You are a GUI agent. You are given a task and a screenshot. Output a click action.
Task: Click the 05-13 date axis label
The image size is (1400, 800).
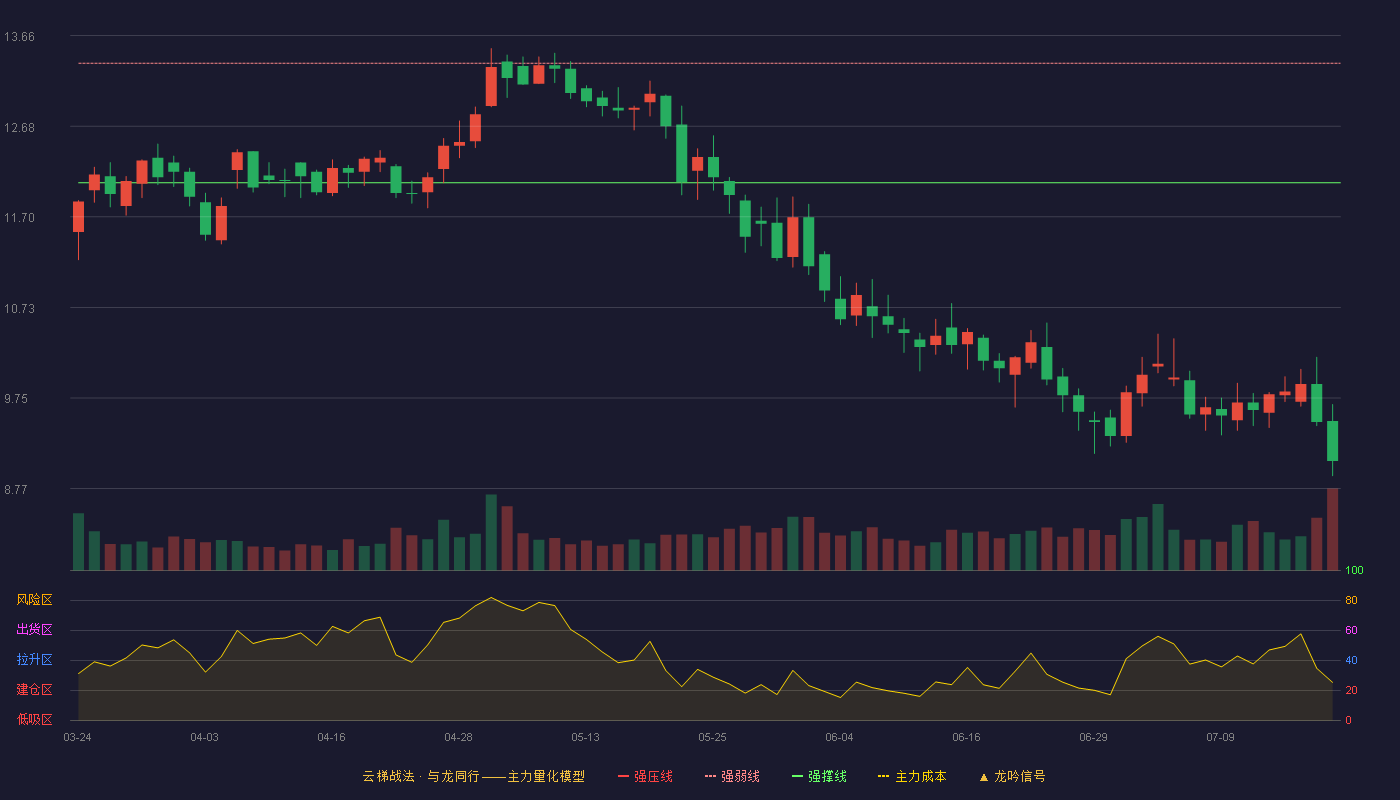point(585,737)
